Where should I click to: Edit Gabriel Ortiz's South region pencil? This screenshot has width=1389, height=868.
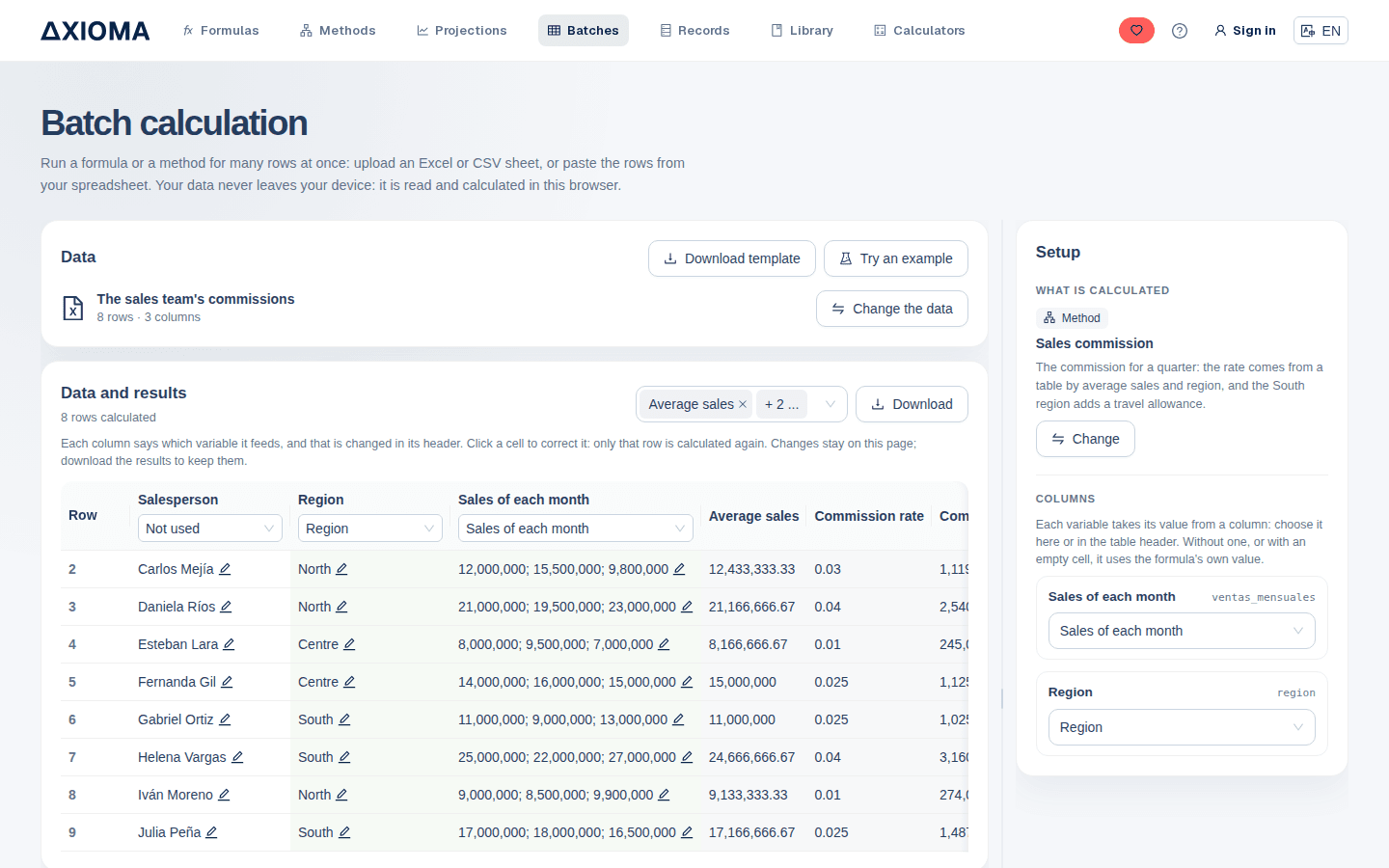344,719
